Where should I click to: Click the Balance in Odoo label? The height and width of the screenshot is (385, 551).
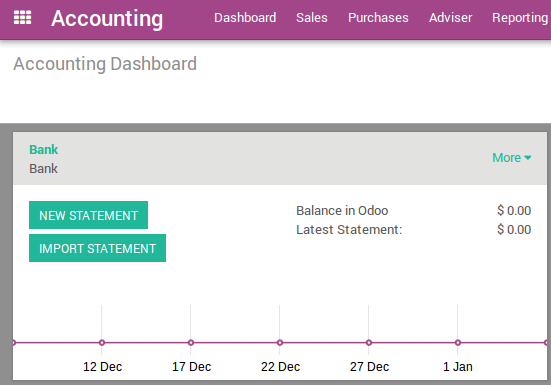[x=342, y=210]
